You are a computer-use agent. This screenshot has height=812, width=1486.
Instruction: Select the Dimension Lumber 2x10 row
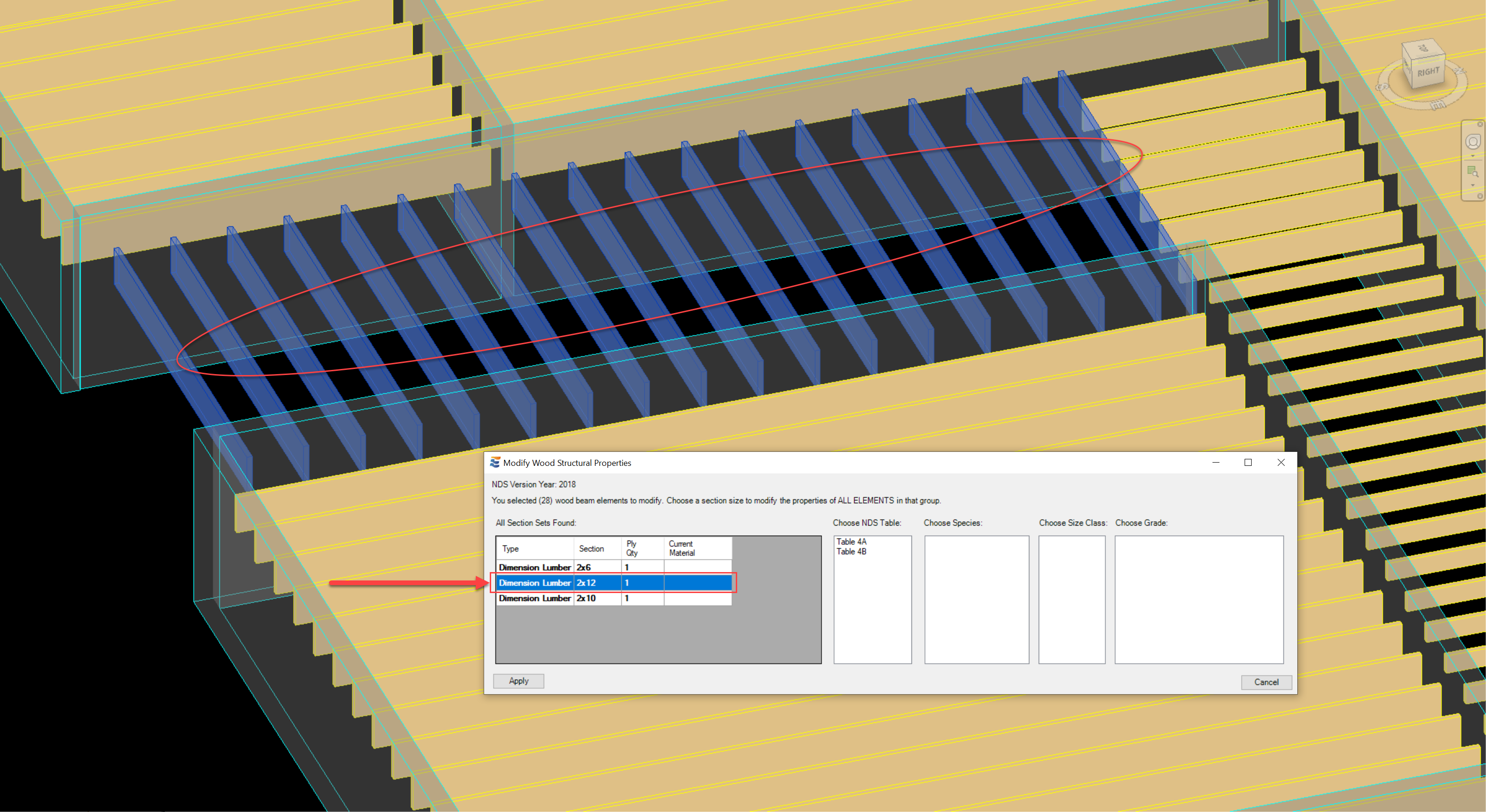click(614, 598)
